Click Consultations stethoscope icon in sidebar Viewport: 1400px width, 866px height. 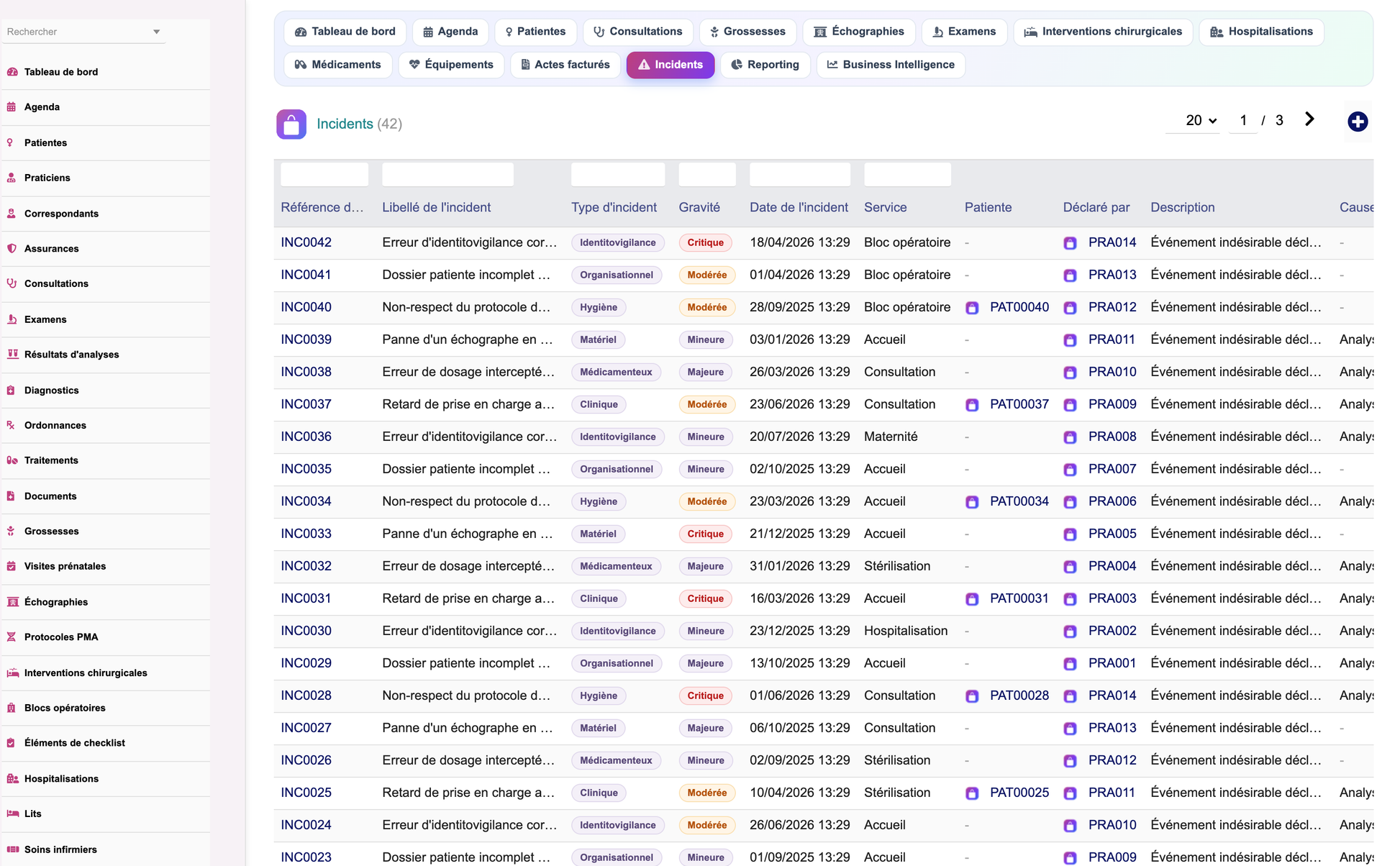coord(12,283)
